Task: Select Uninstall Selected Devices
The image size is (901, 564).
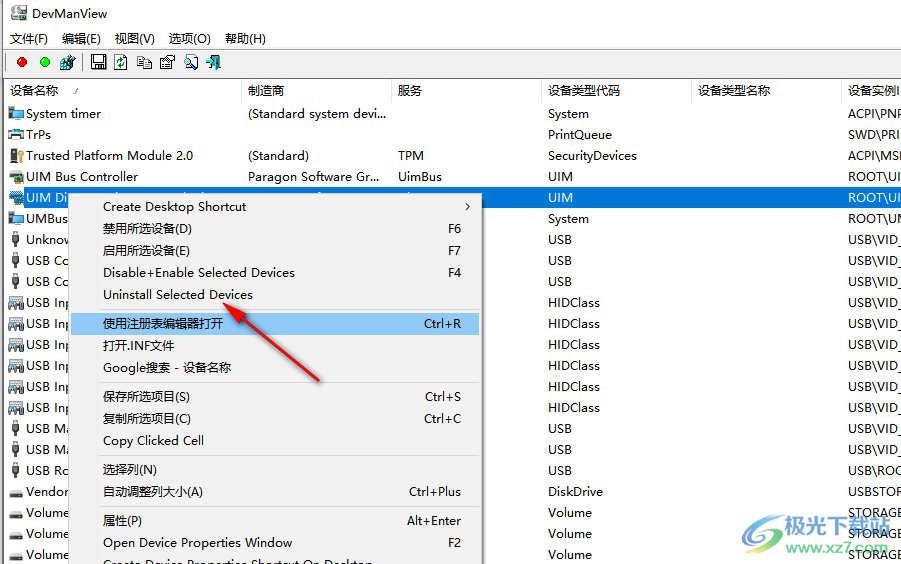Action: point(275,294)
